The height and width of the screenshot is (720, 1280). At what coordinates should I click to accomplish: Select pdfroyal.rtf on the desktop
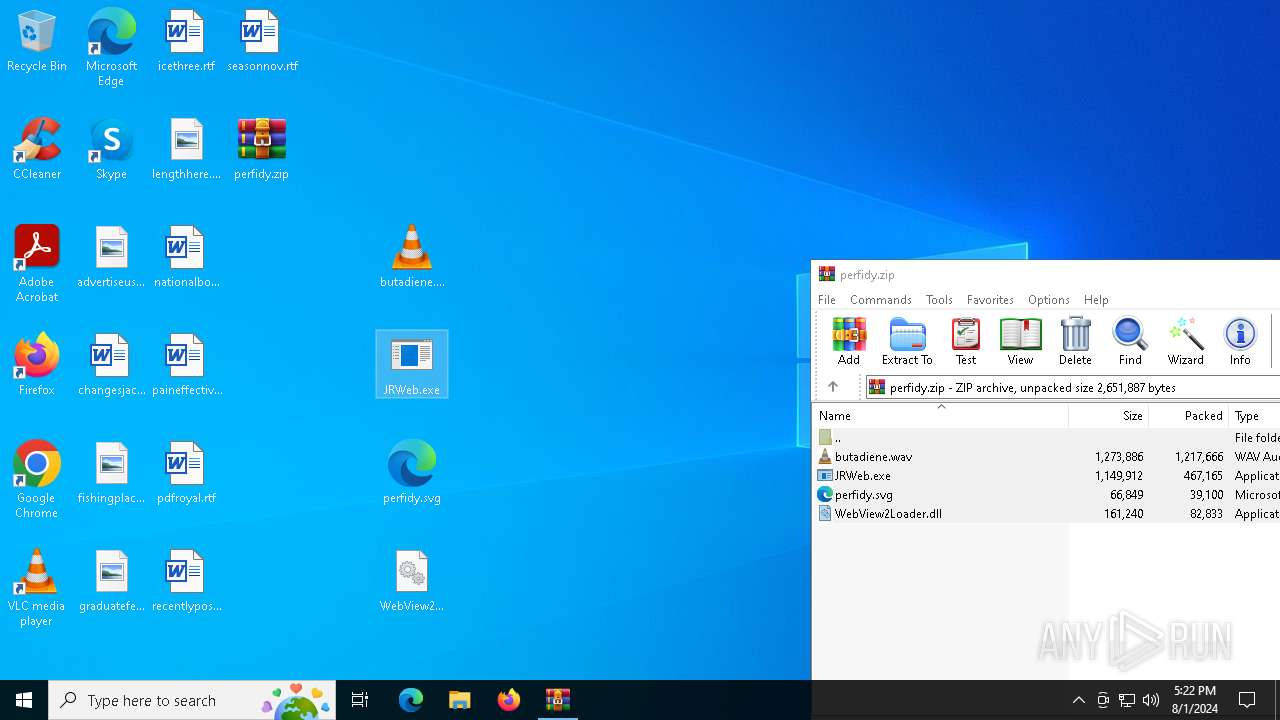(186, 473)
